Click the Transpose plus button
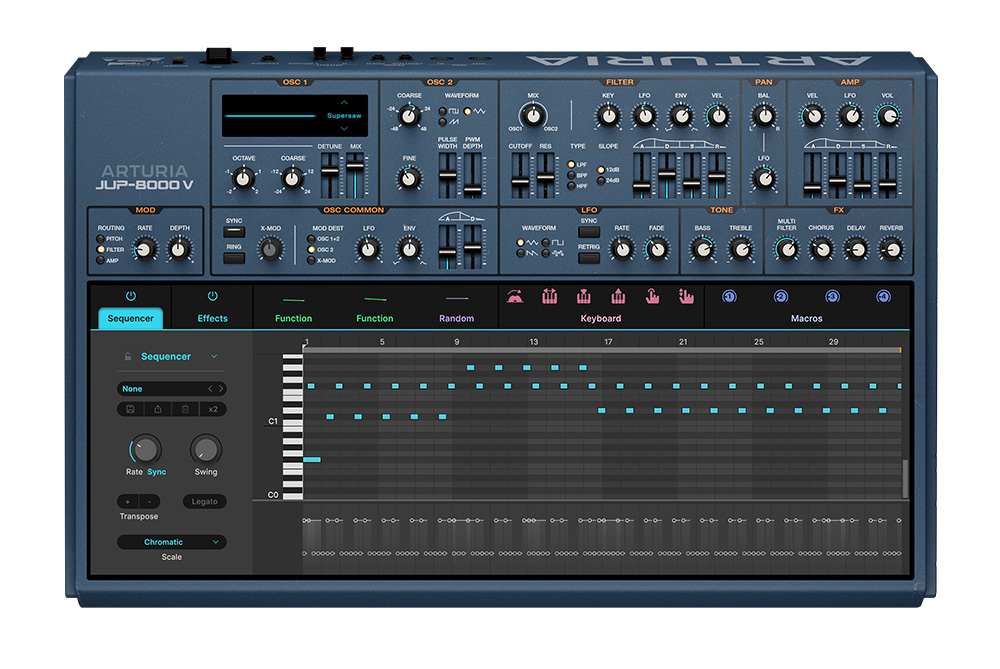Screen dimensions: 1000x669 click(x=128, y=502)
